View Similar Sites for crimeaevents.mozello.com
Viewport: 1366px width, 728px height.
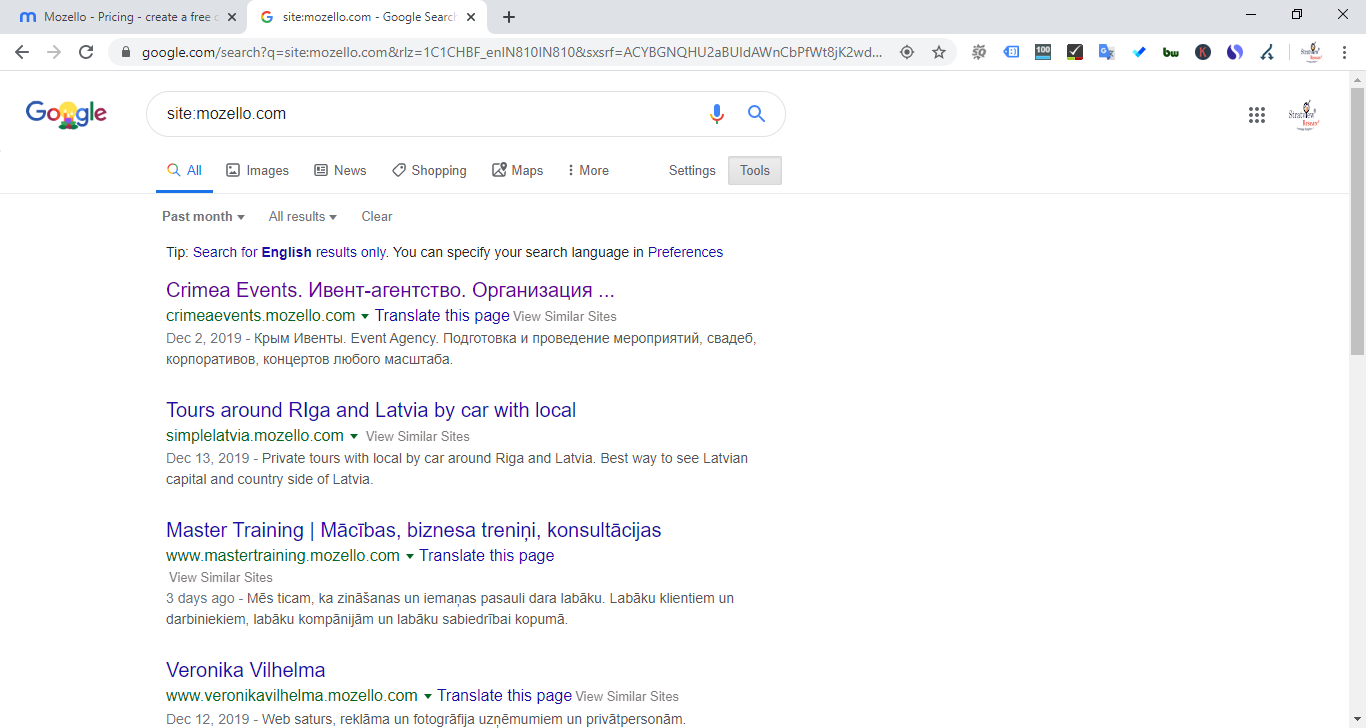point(565,317)
